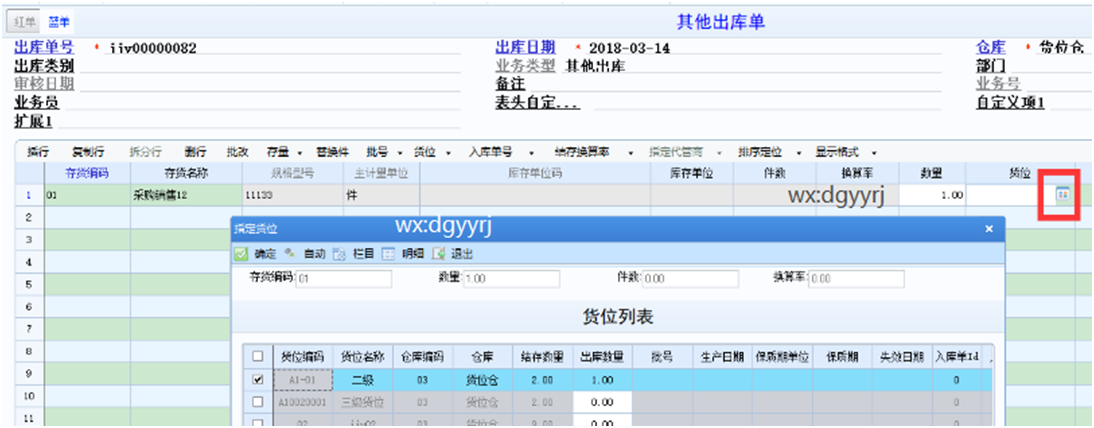
Task: Click 批改 batch edit in the toolbar
Action: point(237,152)
